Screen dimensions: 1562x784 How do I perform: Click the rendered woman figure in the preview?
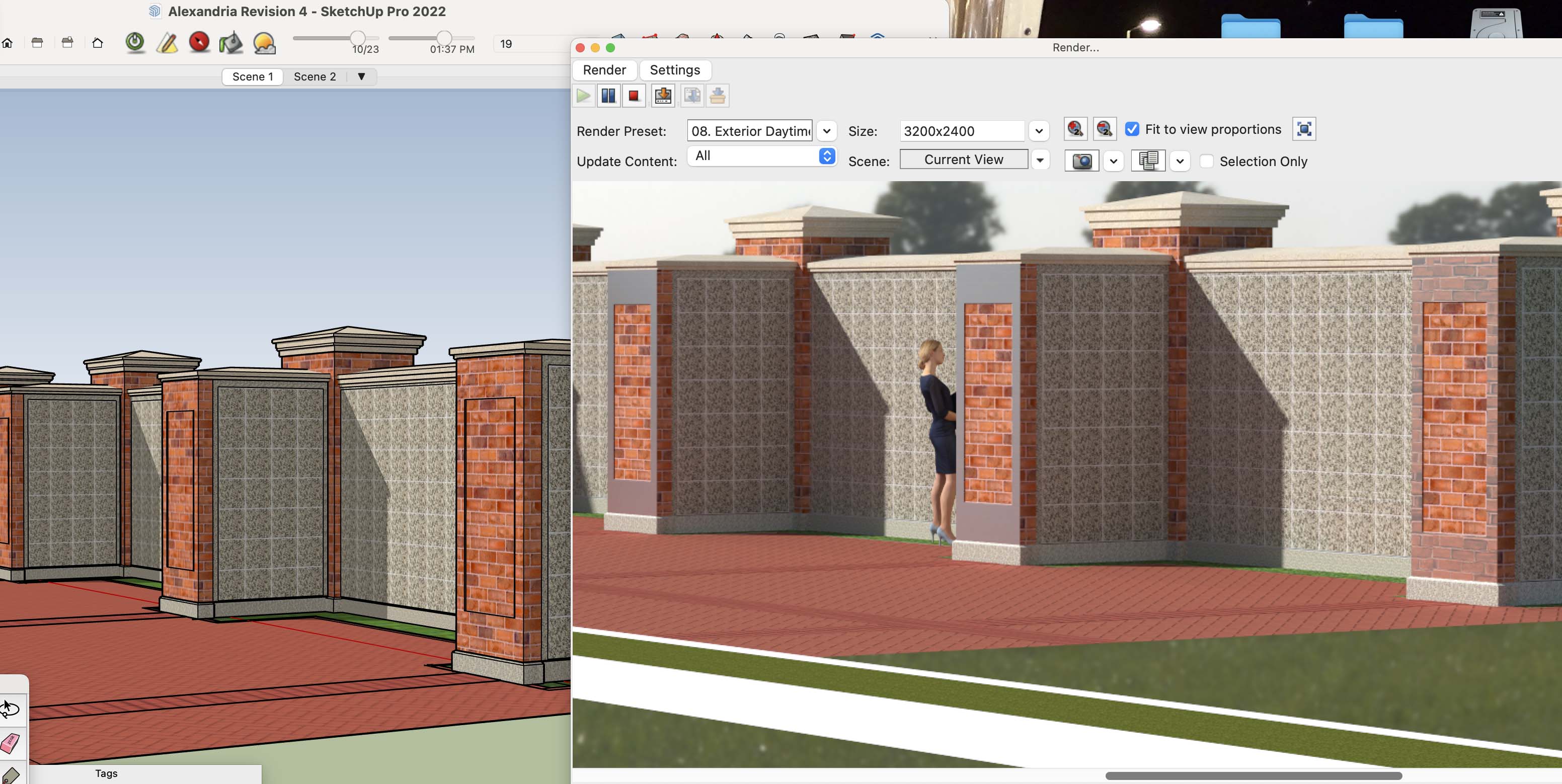(x=938, y=440)
